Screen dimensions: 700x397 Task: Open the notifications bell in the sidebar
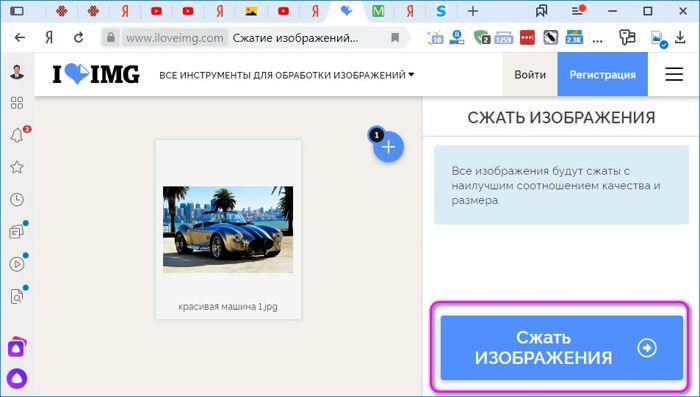click(x=17, y=135)
